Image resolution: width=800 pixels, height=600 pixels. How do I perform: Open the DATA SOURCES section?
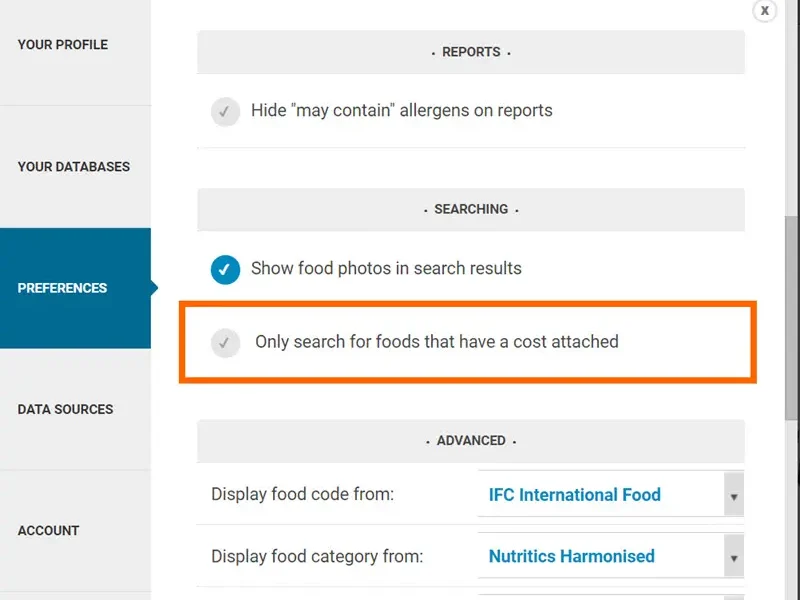[66, 409]
